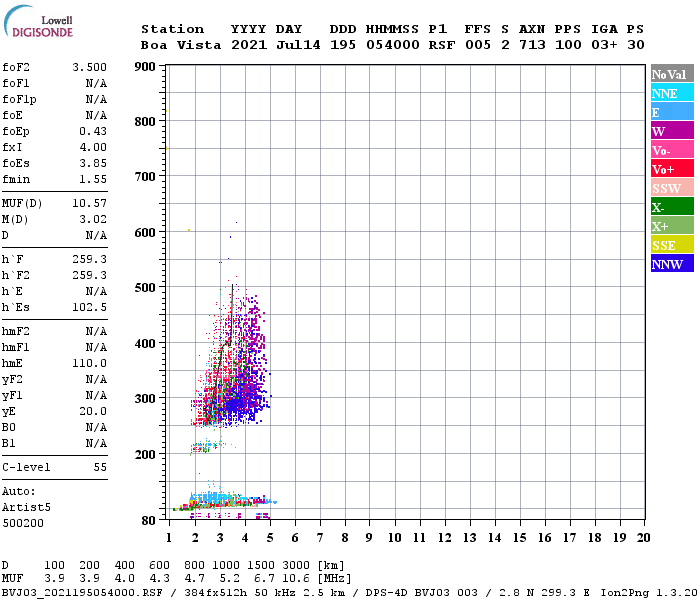Click the RSF value under P1
The image size is (700, 600).
click(442, 45)
